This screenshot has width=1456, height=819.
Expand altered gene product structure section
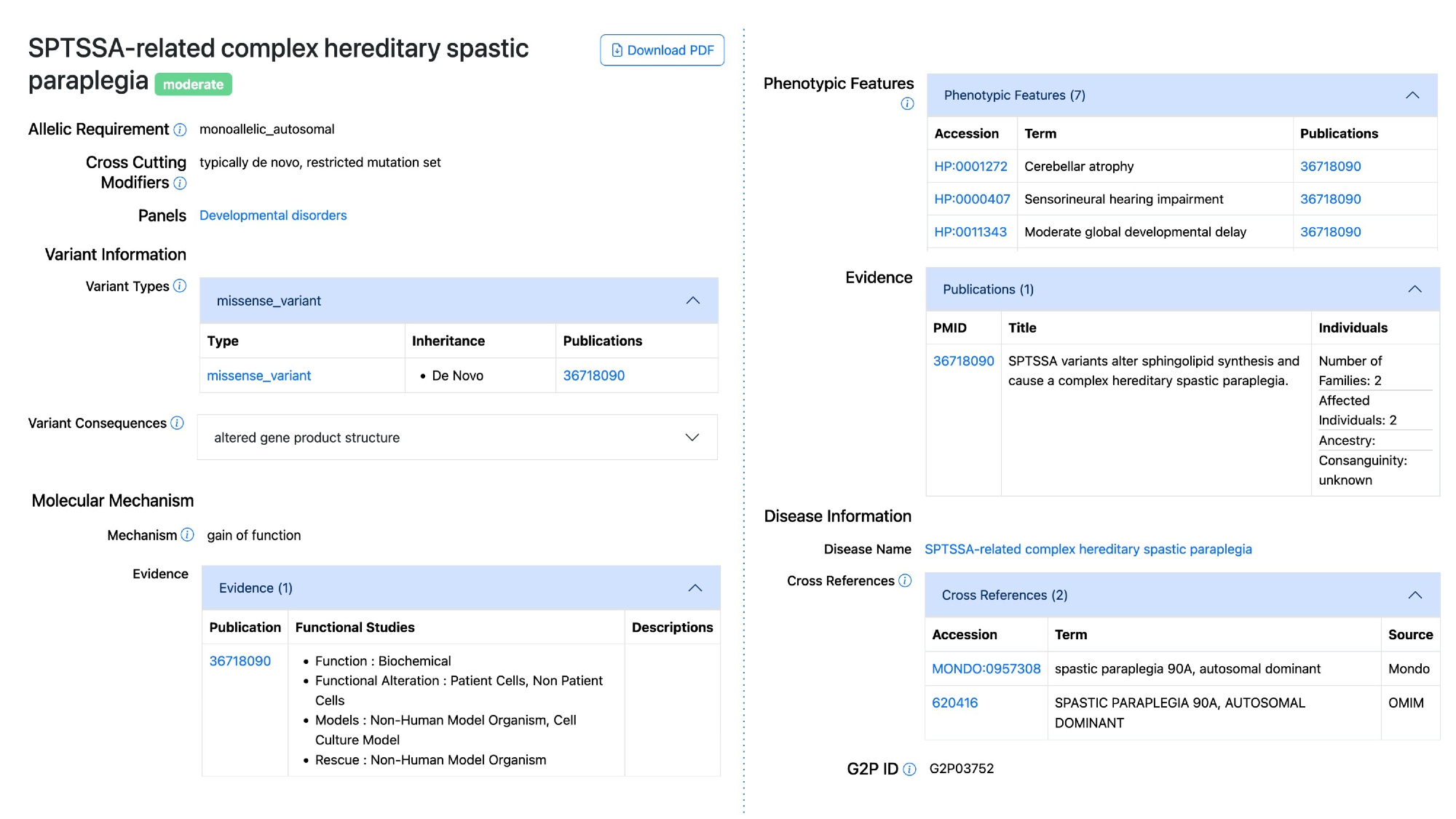coord(692,438)
